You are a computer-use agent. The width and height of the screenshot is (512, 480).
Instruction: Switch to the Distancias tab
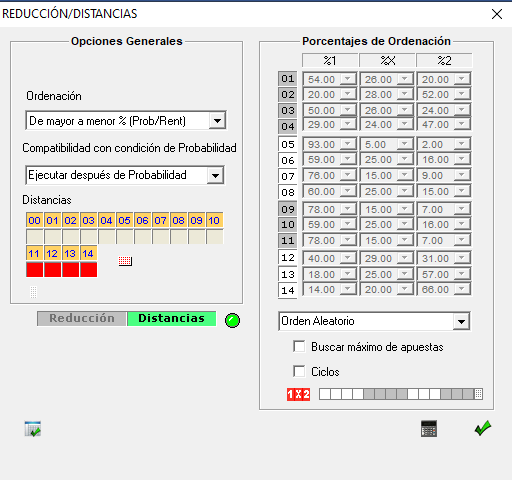coord(171,319)
